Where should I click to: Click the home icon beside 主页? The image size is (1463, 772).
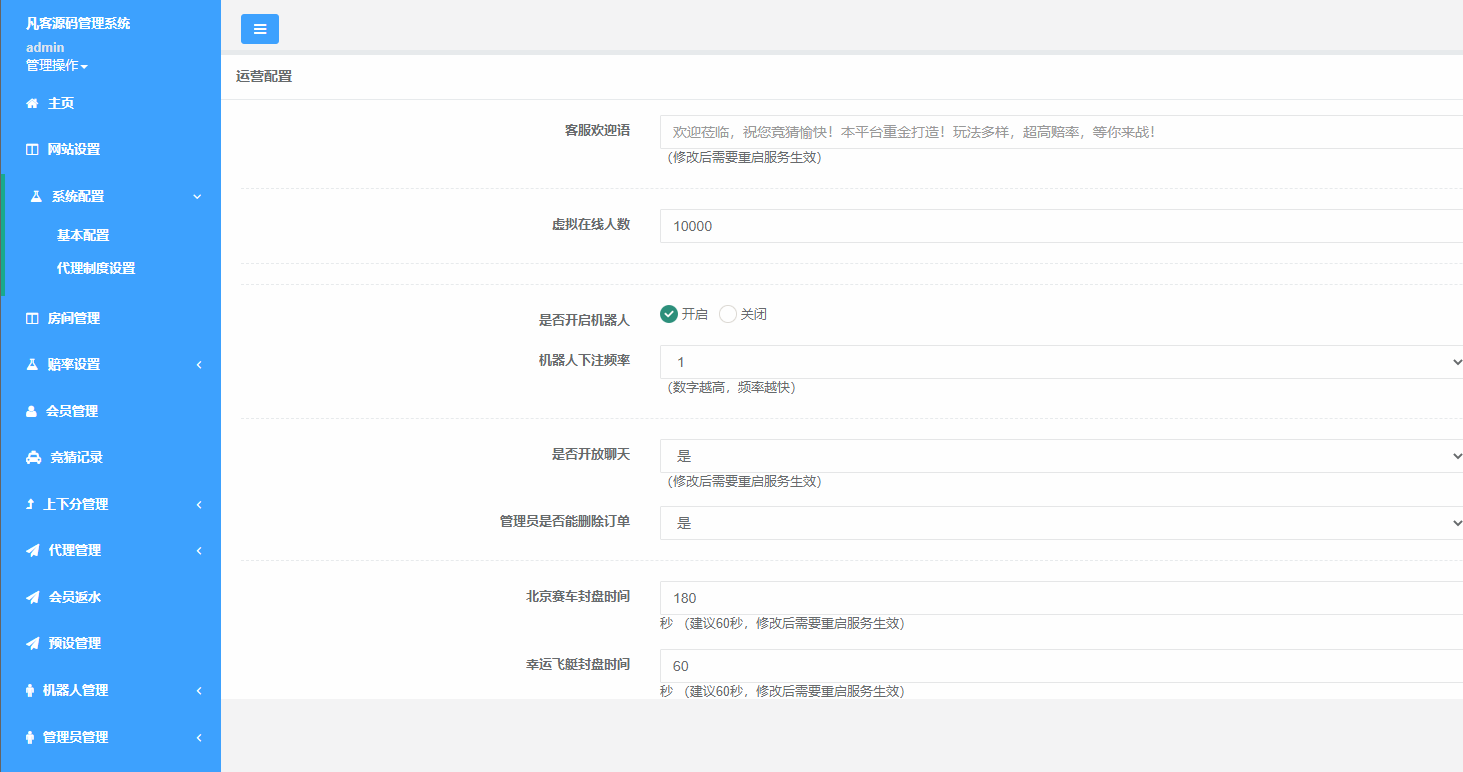pos(32,103)
